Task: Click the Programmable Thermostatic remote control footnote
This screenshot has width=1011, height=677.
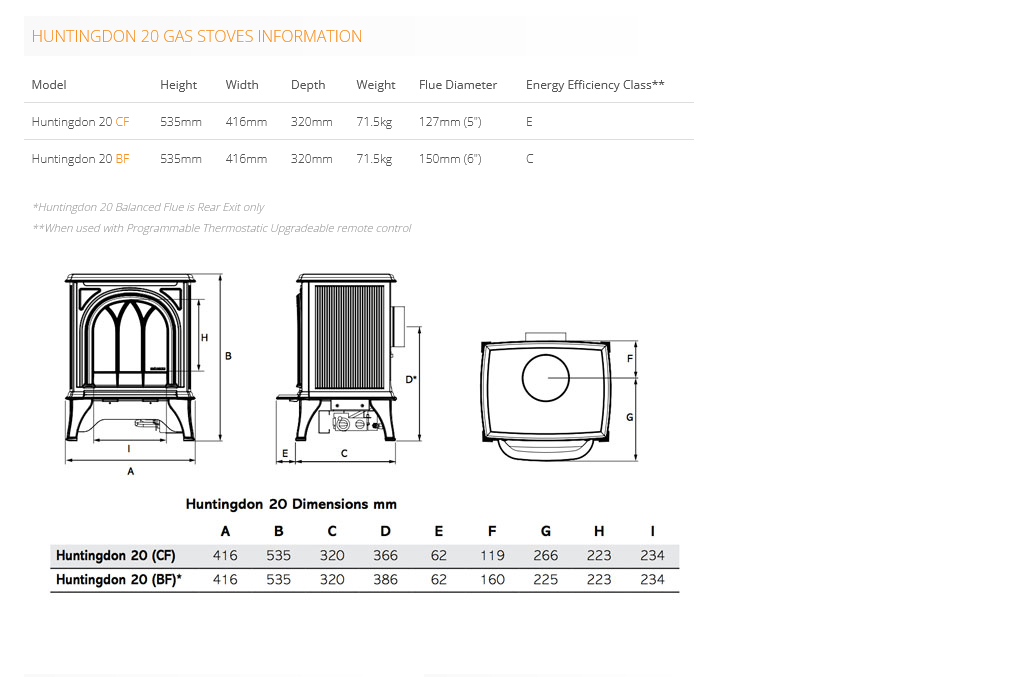Action: (221, 228)
